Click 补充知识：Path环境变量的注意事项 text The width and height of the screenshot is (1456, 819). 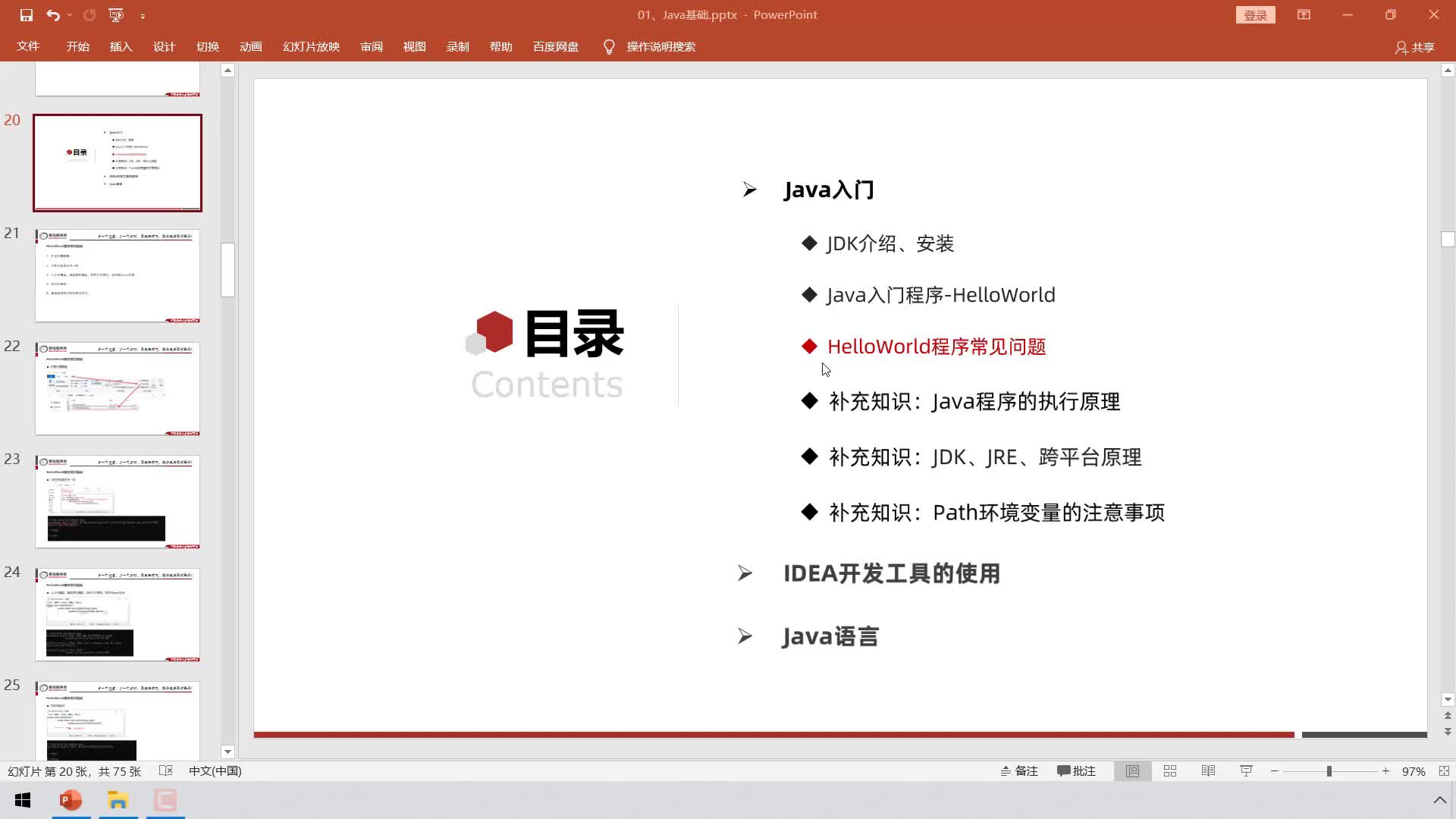[x=996, y=513]
